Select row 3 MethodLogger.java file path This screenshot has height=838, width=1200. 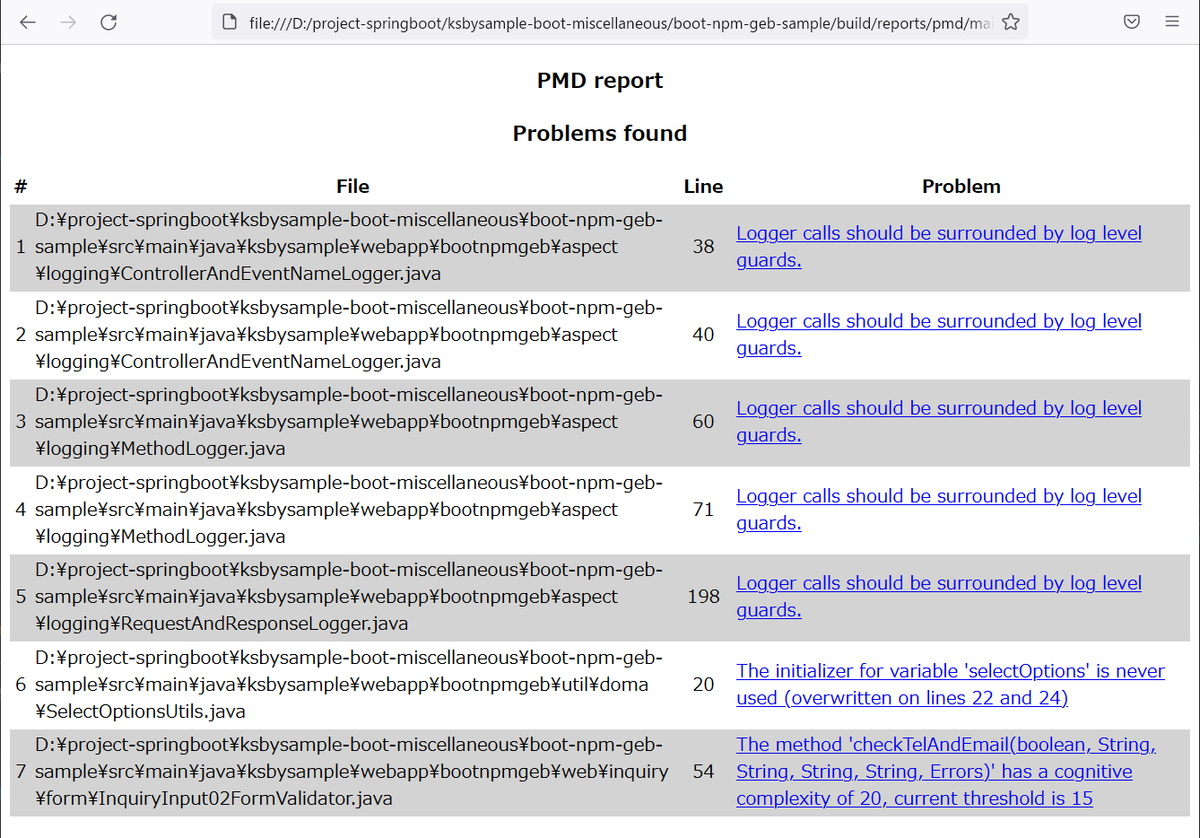(x=349, y=421)
